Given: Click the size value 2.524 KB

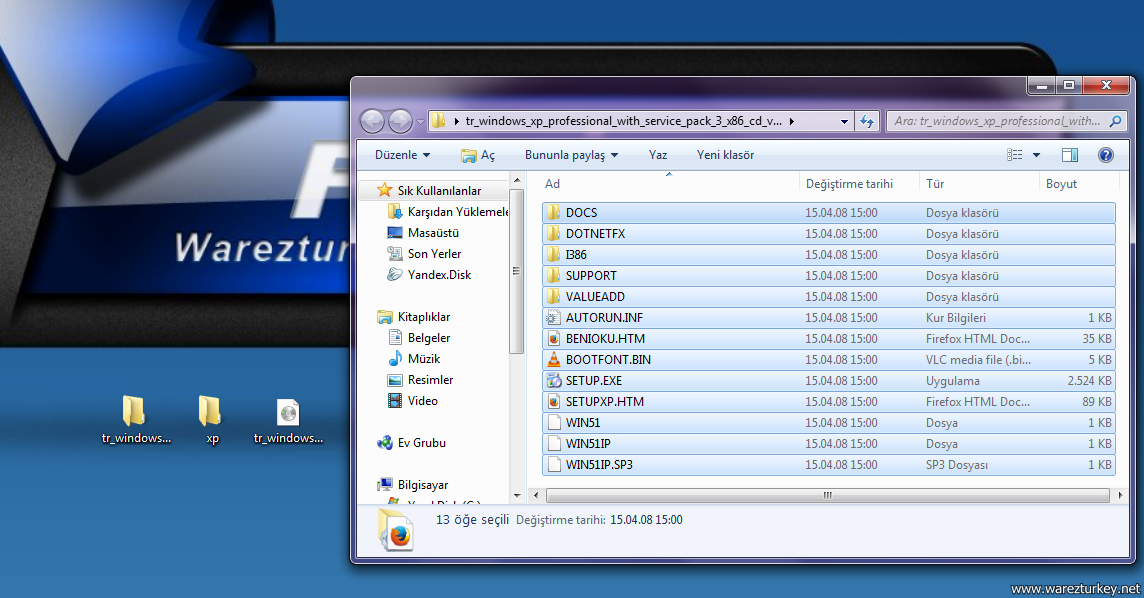Looking at the screenshot, I should point(1089,381).
